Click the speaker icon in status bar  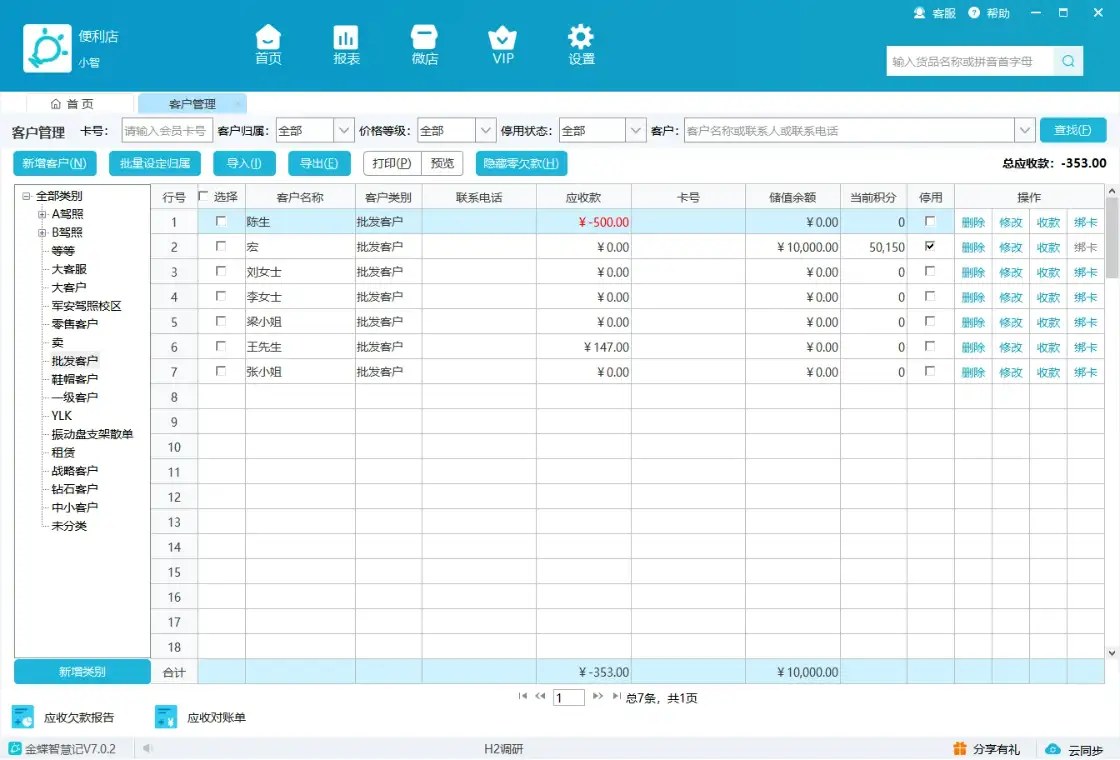(x=148, y=749)
